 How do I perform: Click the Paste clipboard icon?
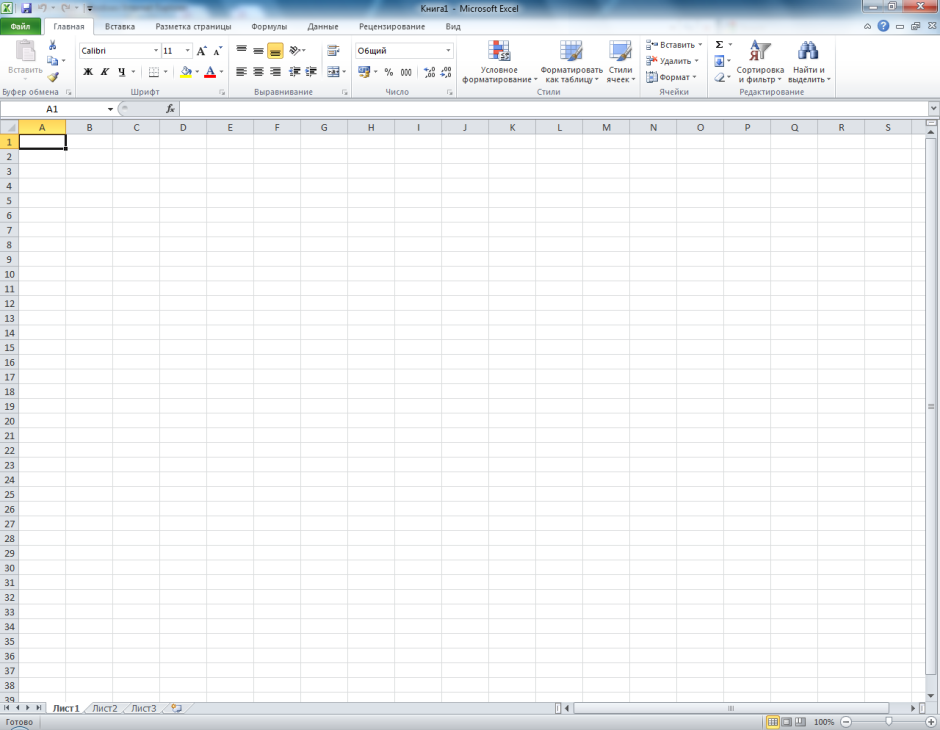(25, 52)
